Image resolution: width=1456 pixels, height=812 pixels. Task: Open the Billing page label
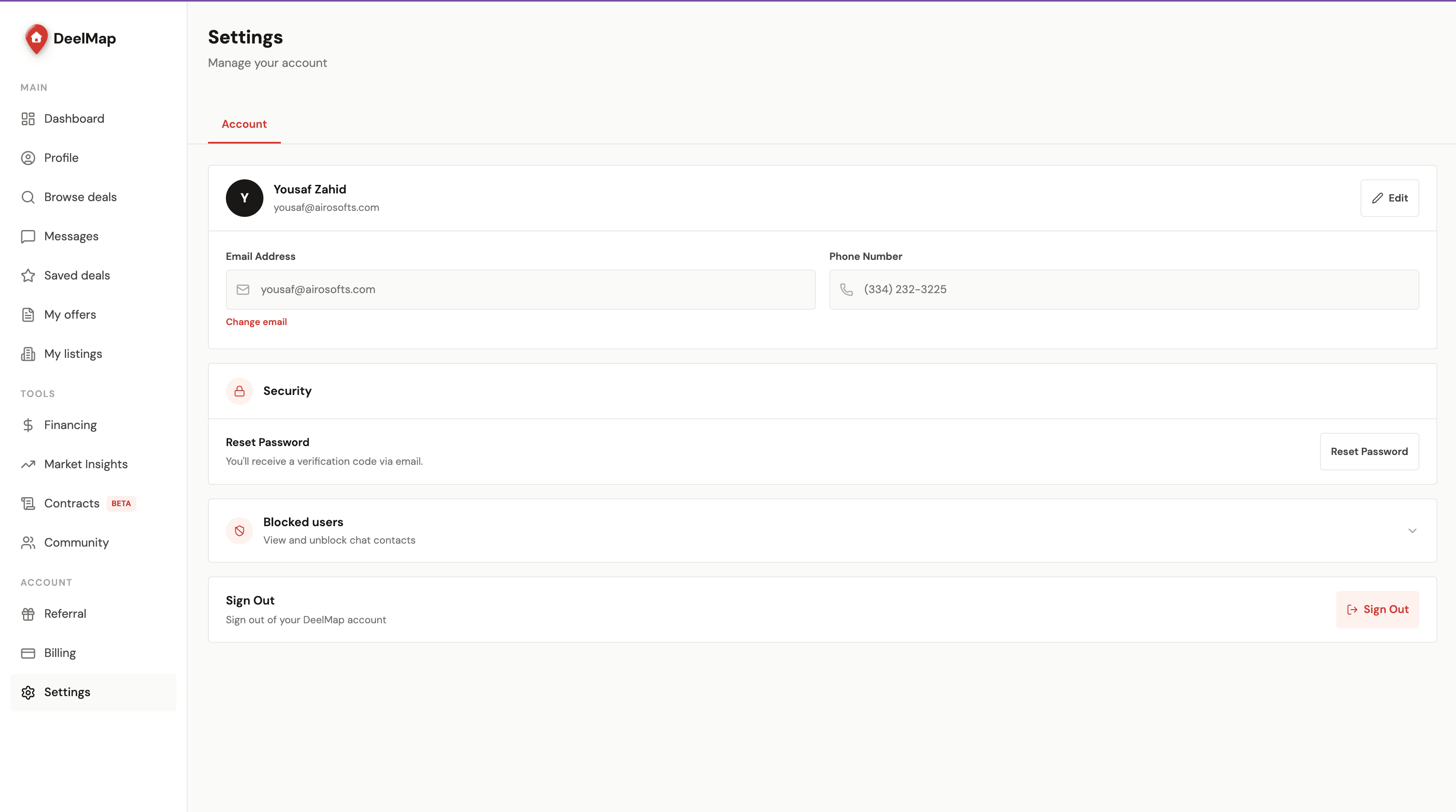click(60, 653)
